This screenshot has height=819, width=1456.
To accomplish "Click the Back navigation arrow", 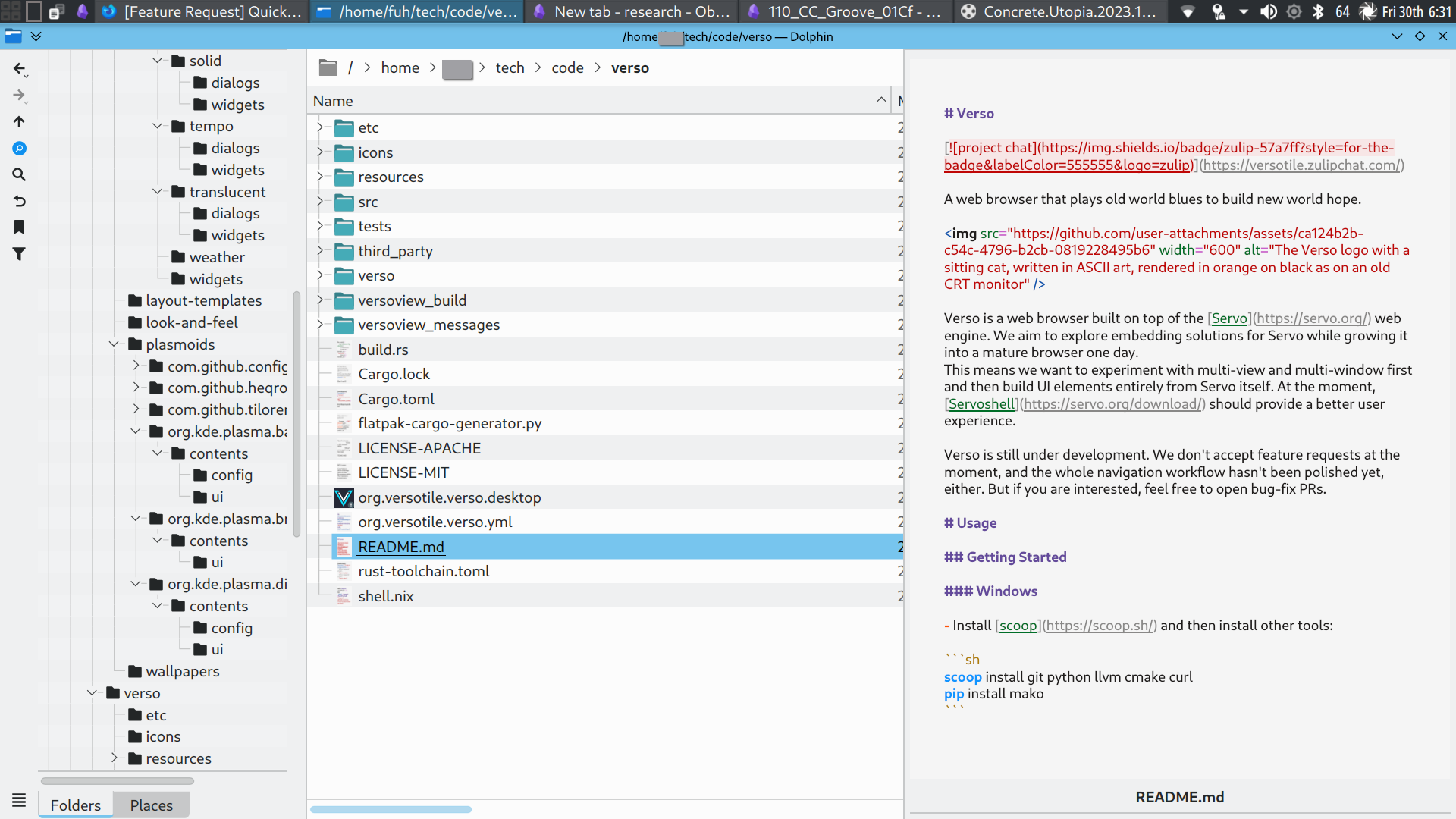I will [19, 68].
